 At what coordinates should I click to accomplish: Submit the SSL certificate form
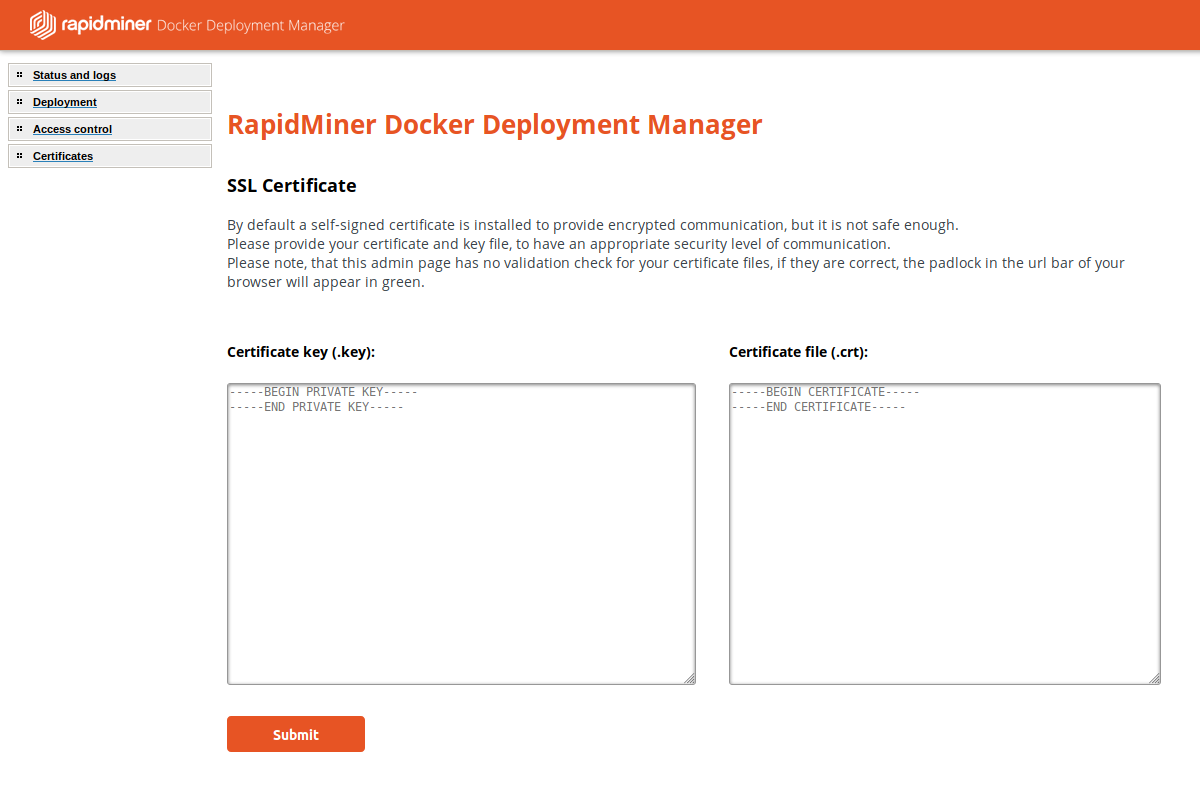pyautogui.click(x=296, y=734)
